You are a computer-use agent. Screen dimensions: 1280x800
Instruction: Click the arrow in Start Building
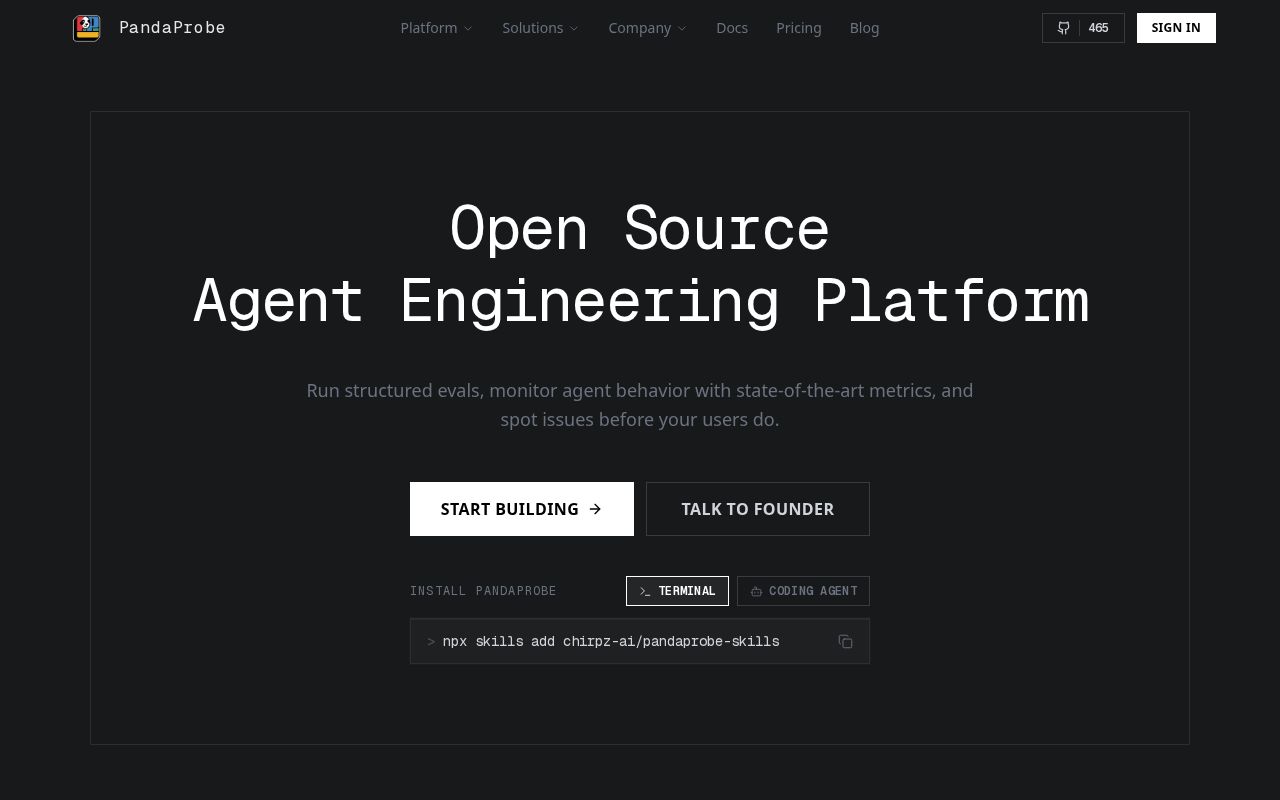coord(595,509)
